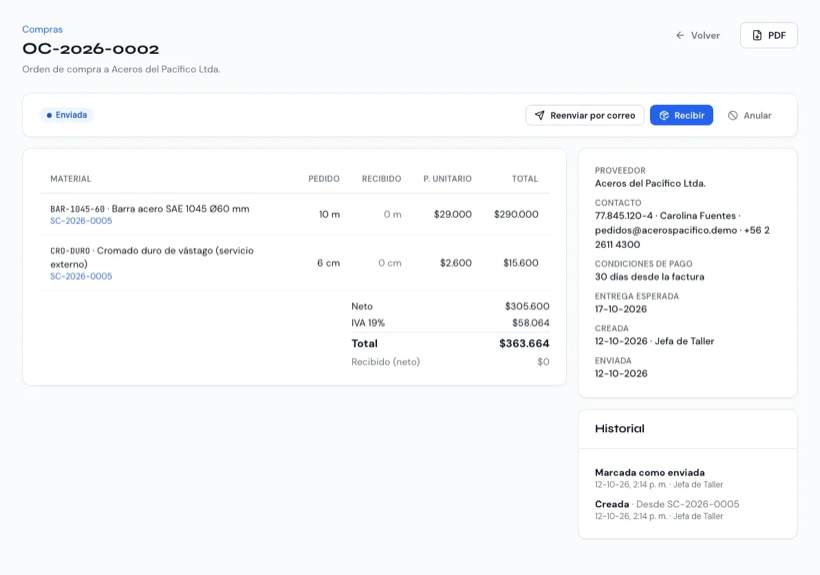Click the cancel circle icon beside Anular
Screen dimensions: 820x575
pyautogui.click(x=733, y=116)
